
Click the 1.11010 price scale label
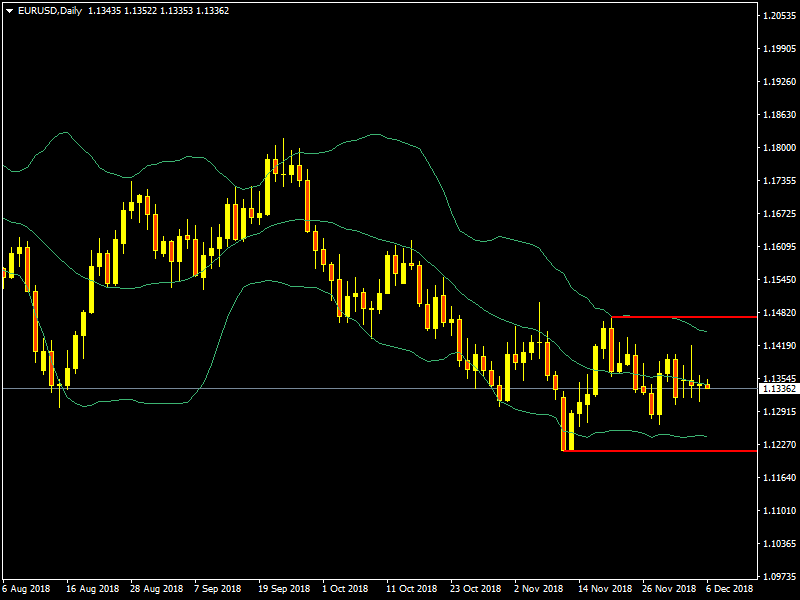778,511
